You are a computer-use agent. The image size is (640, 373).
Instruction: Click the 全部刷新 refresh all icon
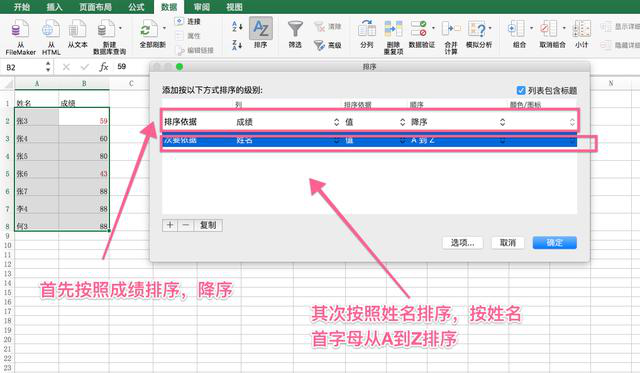pos(149,29)
